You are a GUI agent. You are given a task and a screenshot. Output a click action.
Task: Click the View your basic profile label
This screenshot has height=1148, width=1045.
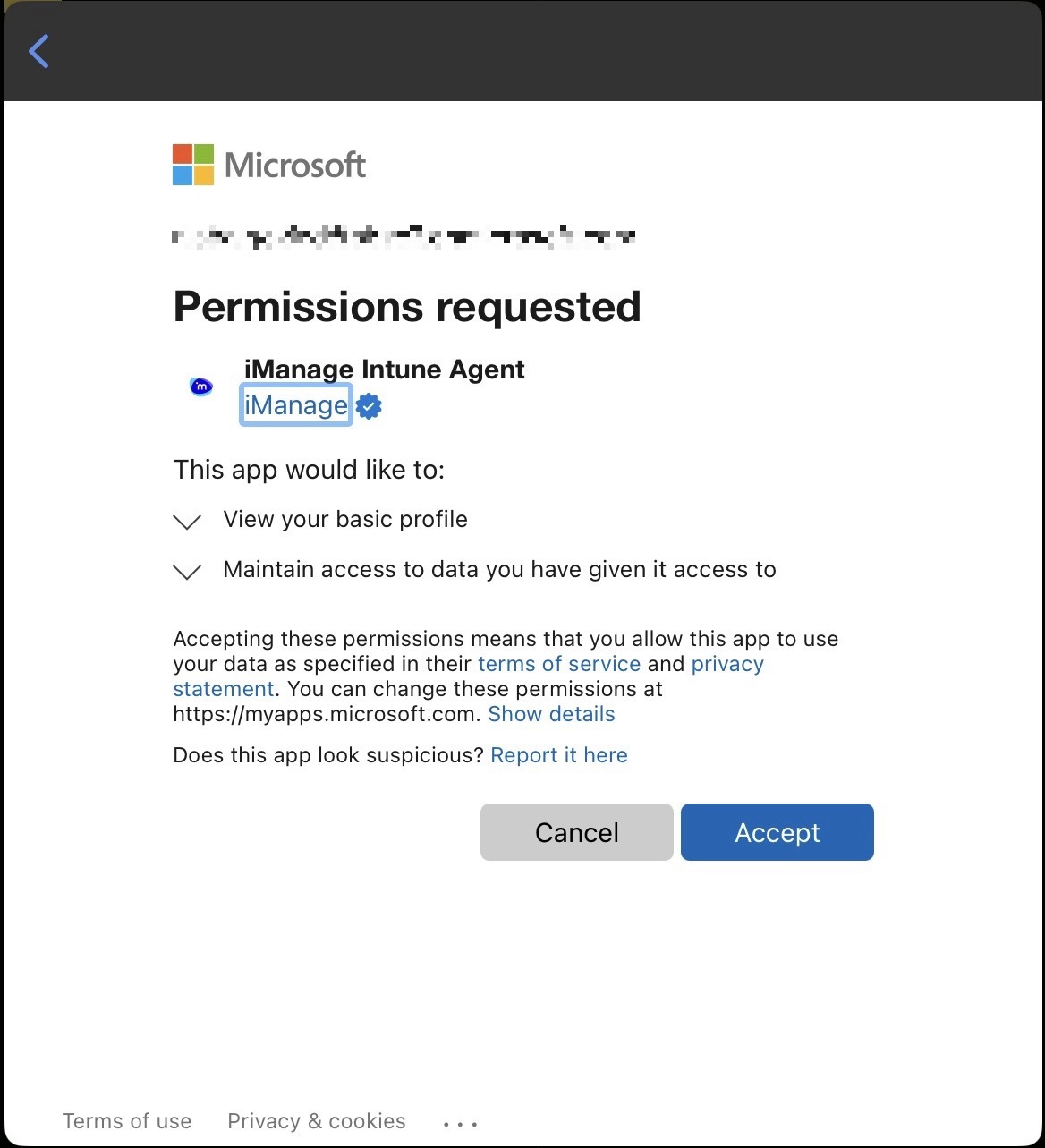click(x=345, y=520)
